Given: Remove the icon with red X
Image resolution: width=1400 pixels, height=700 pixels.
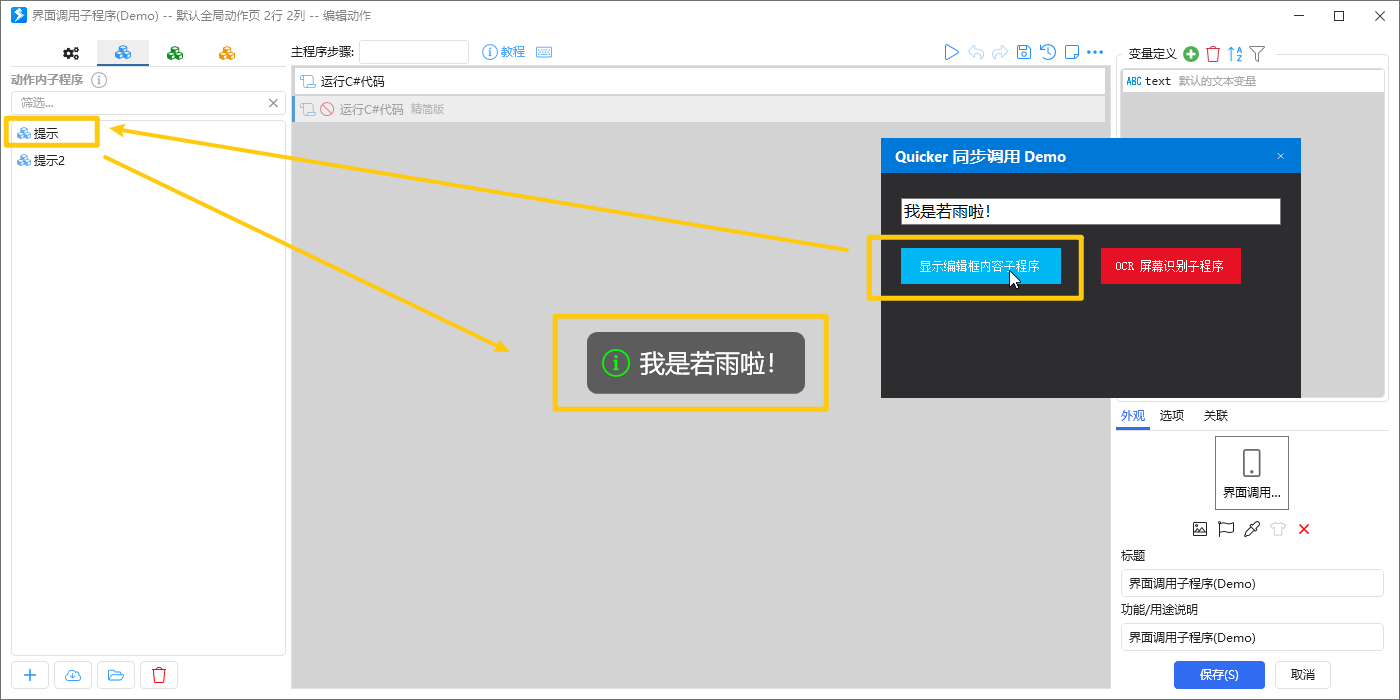Looking at the screenshot, I should [x=1304, y=529].
